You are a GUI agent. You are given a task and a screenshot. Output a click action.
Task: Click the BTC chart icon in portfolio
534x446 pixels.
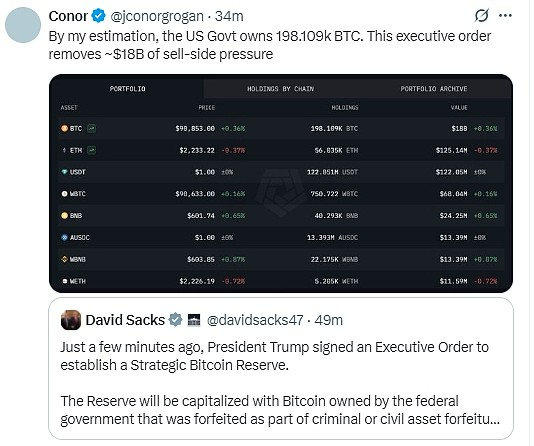pyautogui.click(x=91, y=128)
